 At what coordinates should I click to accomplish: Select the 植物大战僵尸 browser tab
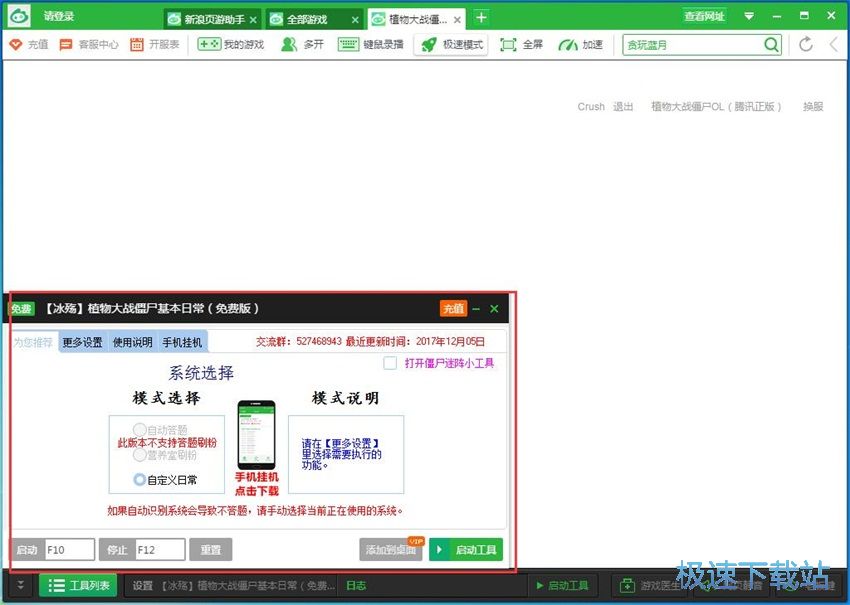point(418,20)
